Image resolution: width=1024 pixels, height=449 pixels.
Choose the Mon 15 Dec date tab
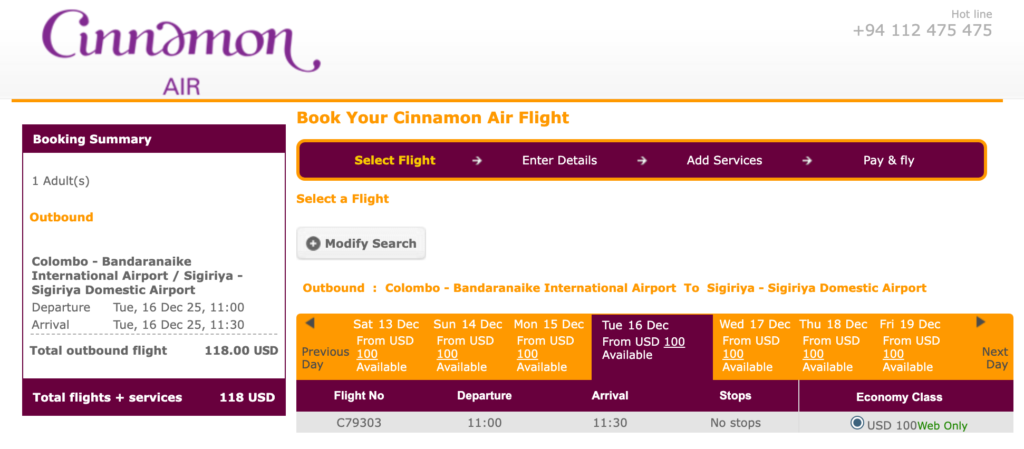548,345
